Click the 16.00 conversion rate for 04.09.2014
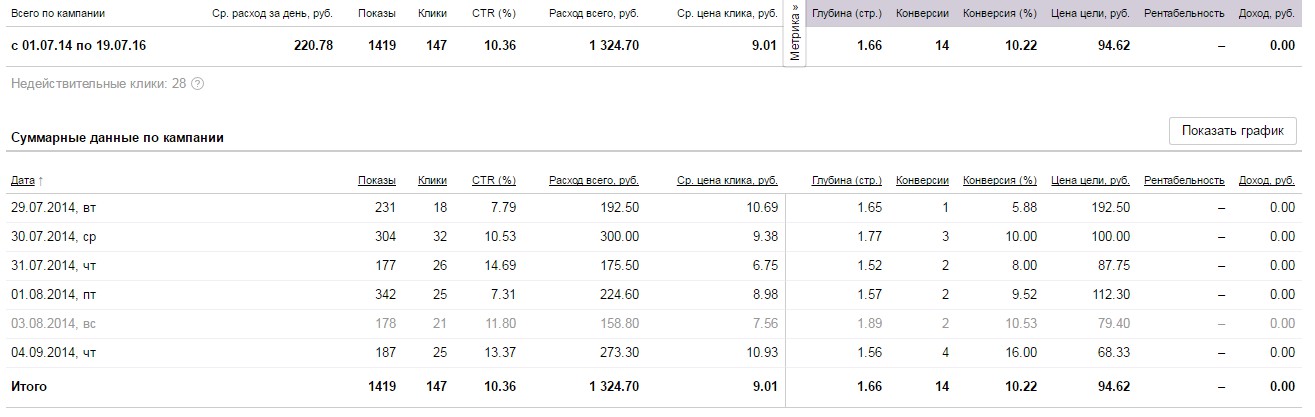Image resolution: width=1315 pixels, height=417 pixels. 1021,353
